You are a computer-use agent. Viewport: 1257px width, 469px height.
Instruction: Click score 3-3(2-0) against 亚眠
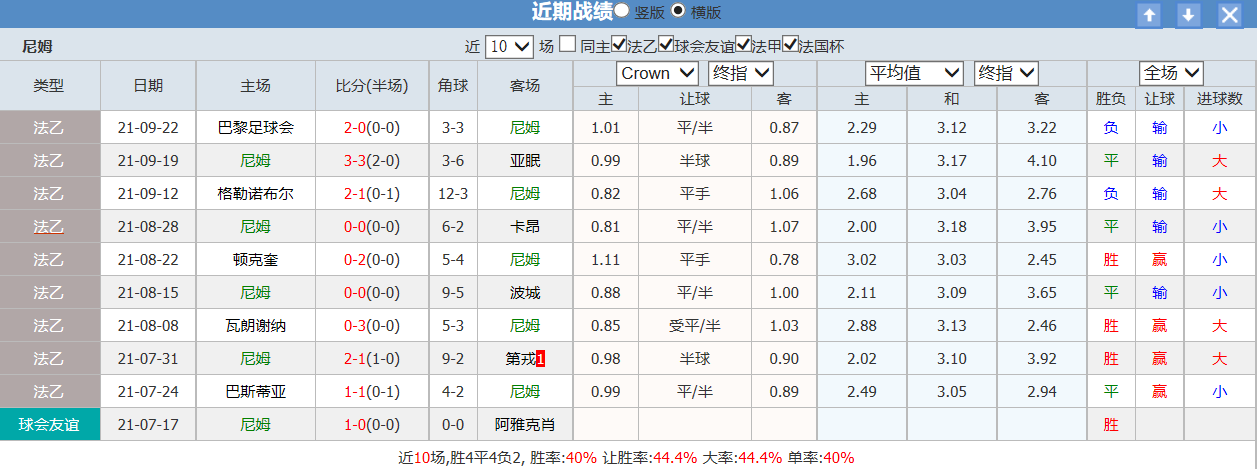(372, 161)
